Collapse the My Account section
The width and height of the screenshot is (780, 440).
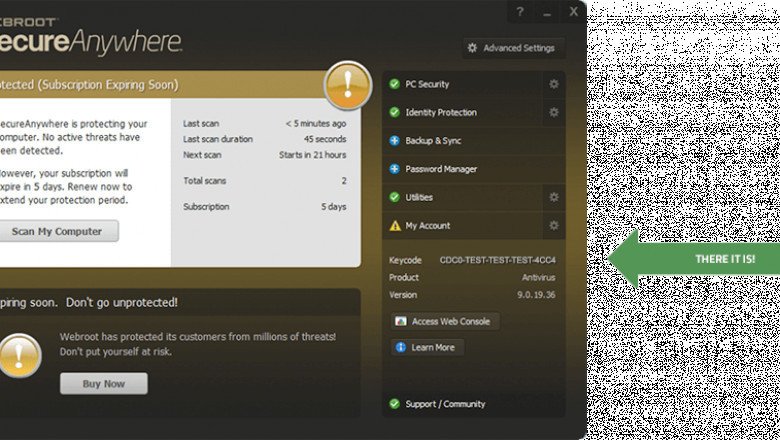point(462,226)
